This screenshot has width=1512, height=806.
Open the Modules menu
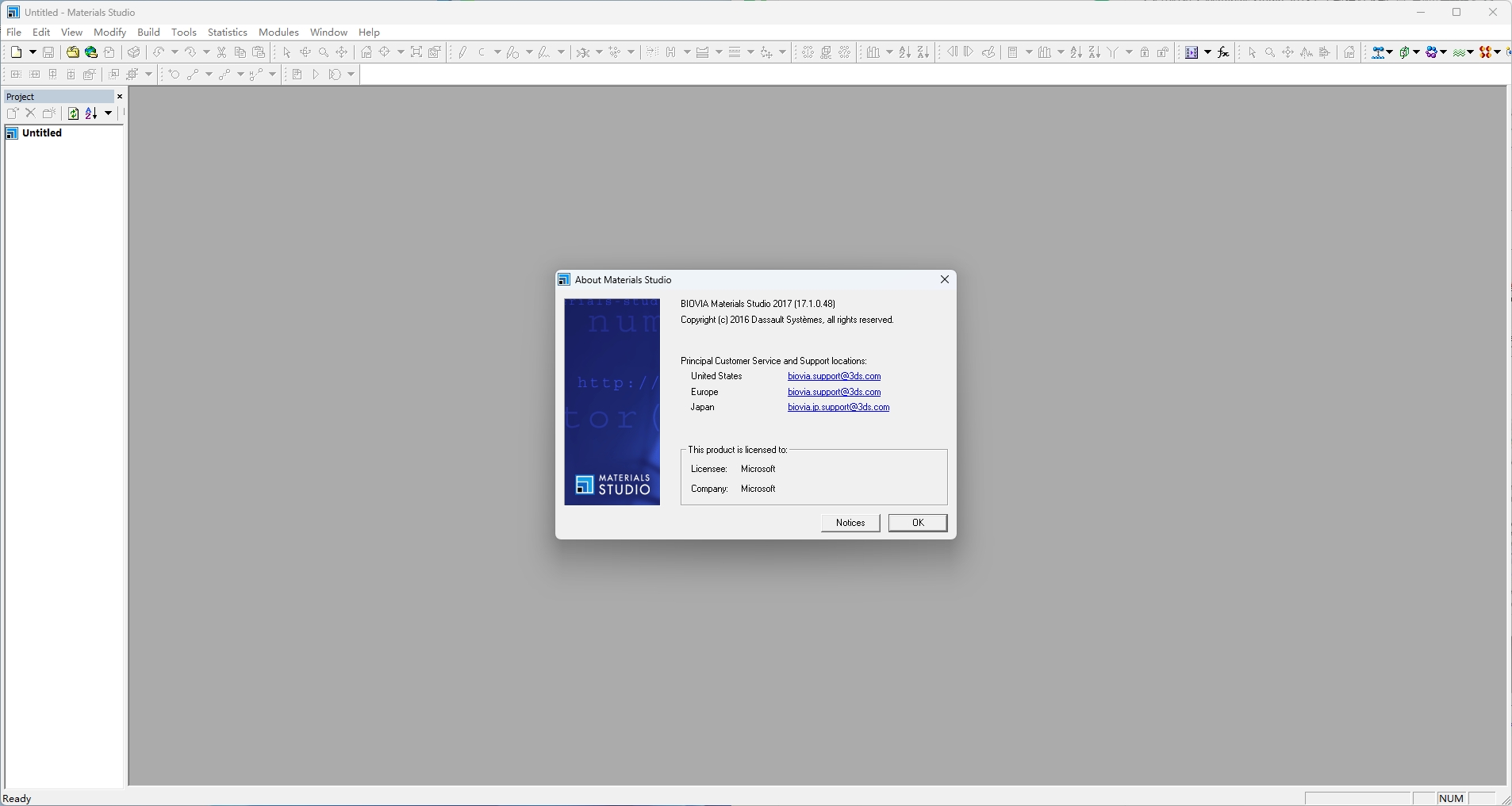(278, 33)
